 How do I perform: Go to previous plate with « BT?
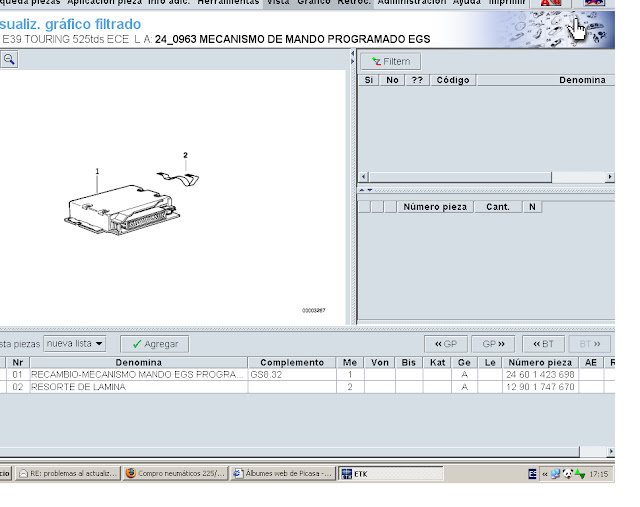tap(544, 344)
